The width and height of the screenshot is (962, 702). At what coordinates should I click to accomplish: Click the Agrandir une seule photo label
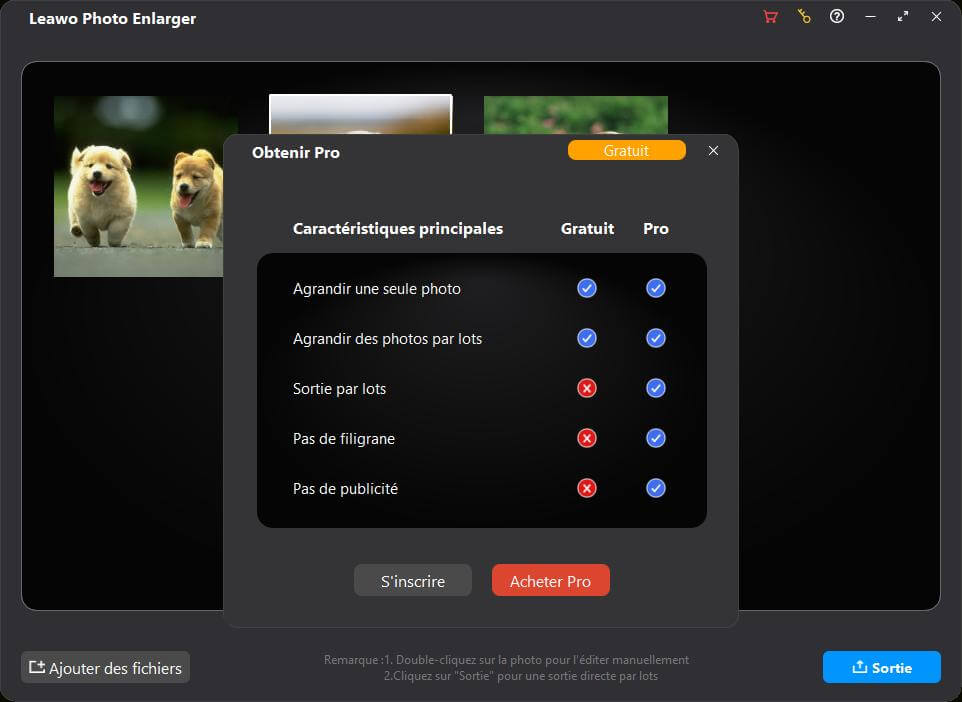click(377, 289)
